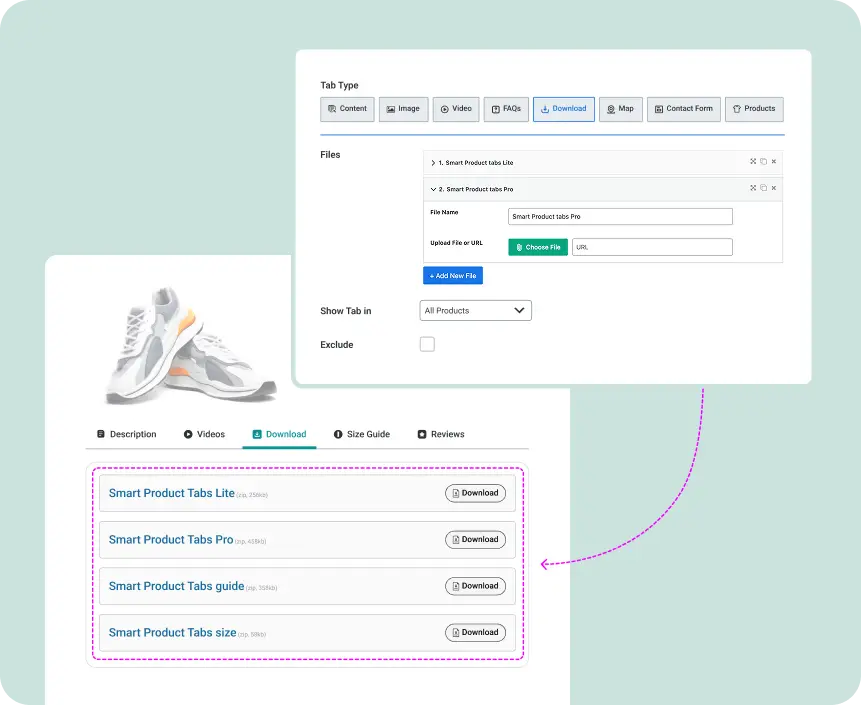Delete the Smart Product tabs Pro file
The width and height of the screenshot is (861, 705).
pyautogui.click(x=773, y=188)
